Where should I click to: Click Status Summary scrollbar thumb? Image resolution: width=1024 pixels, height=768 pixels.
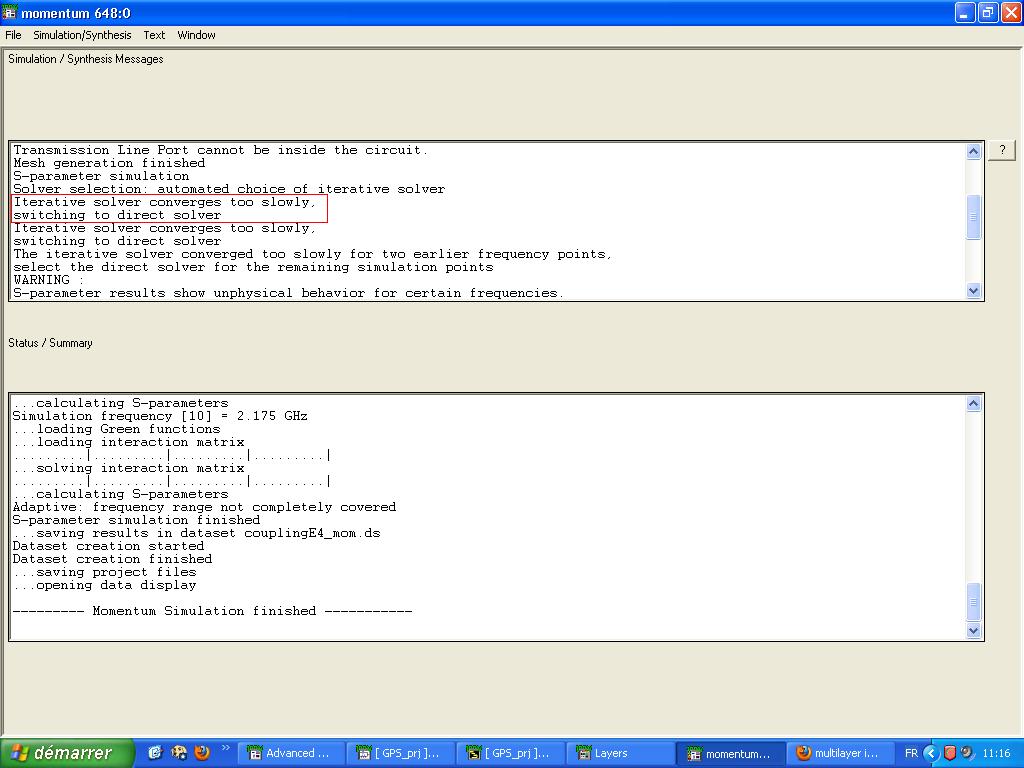973,601
